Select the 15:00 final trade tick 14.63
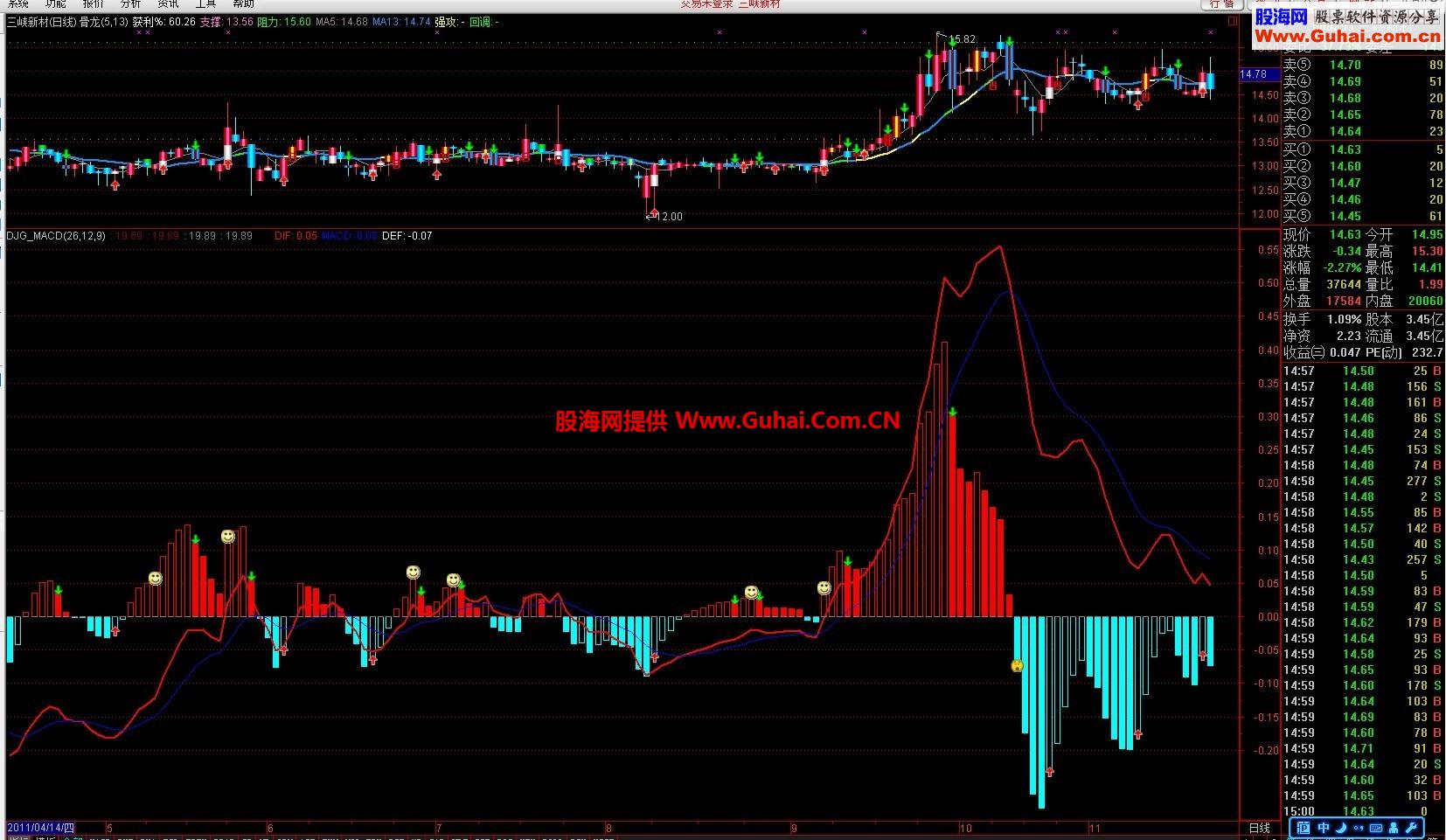 pos(1364,811)
